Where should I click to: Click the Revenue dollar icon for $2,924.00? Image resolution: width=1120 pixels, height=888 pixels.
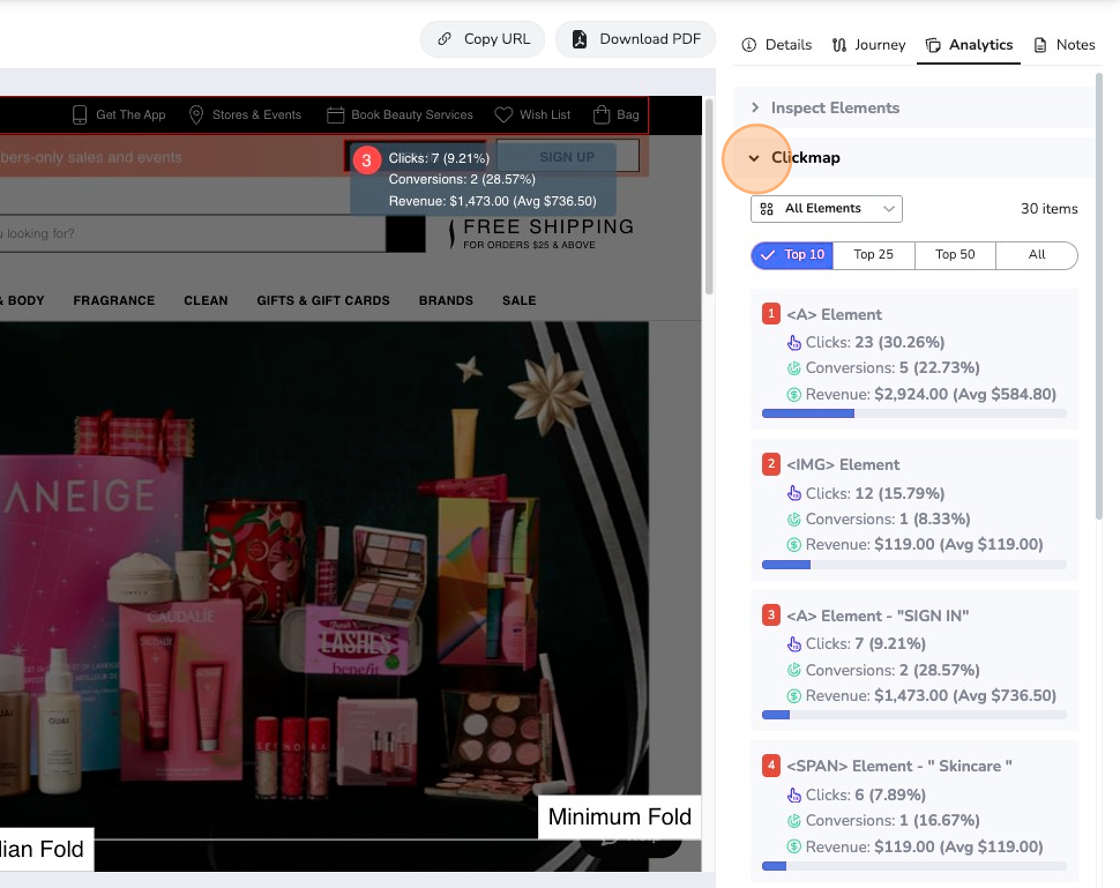[x=794, y=394]
